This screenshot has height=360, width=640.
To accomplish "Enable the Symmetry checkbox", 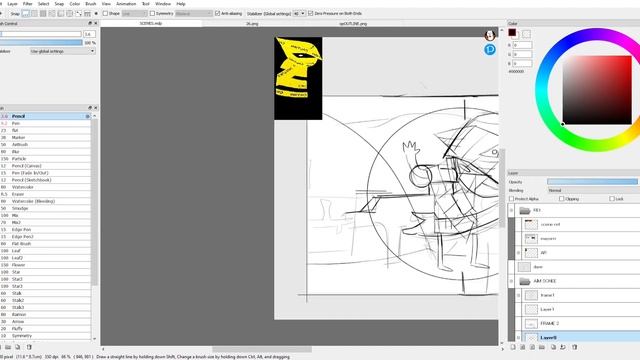I will coord(152,13).
